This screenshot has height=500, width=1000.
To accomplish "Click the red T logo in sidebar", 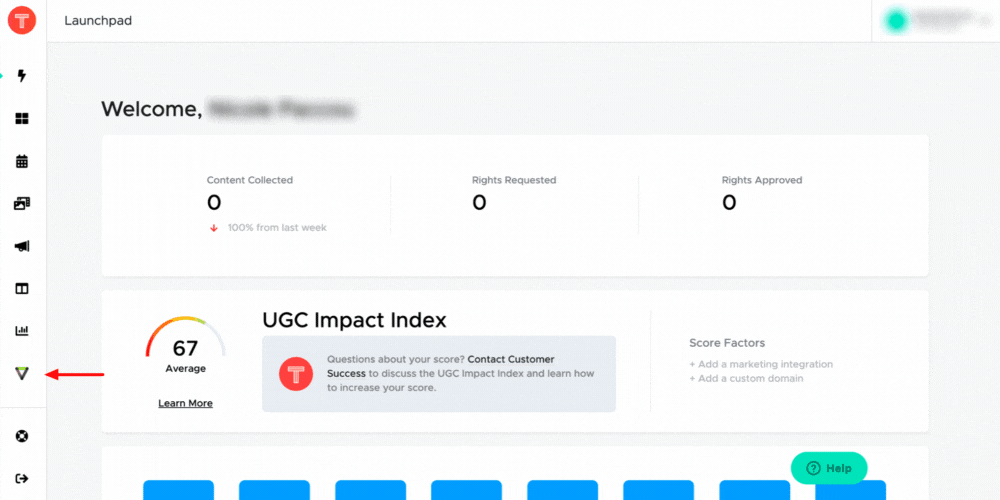I will point(21,20).
